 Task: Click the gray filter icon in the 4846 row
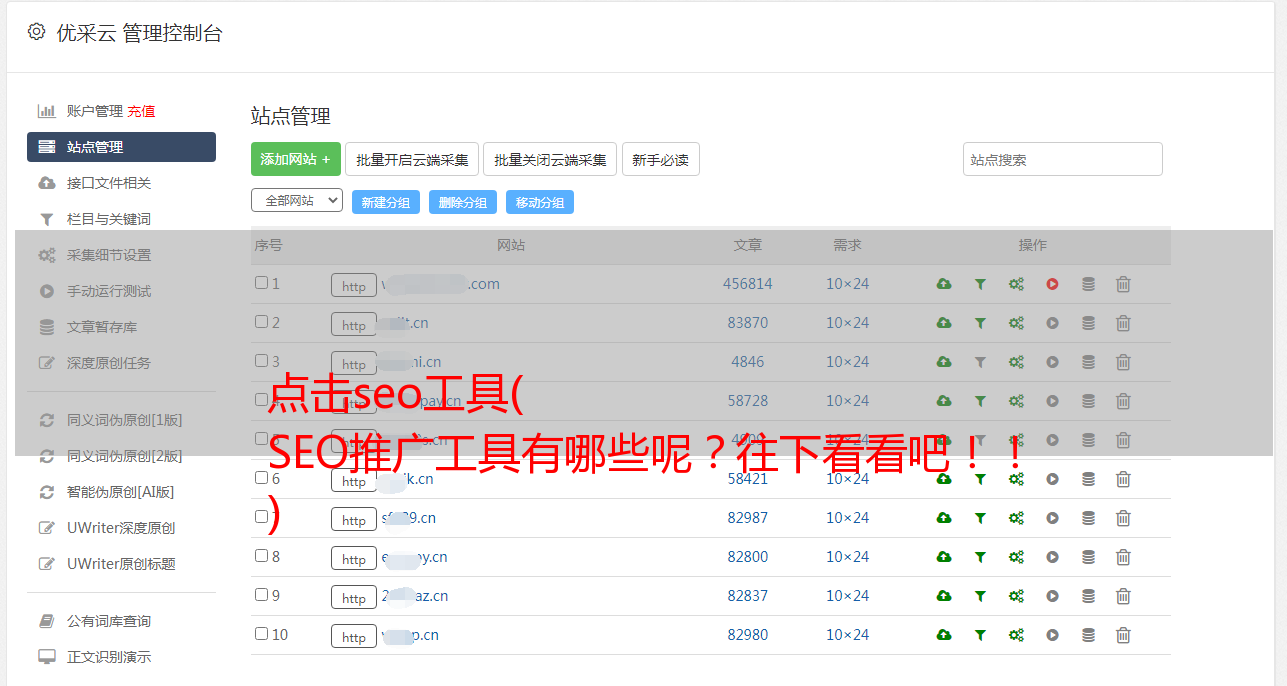[980, 362]
